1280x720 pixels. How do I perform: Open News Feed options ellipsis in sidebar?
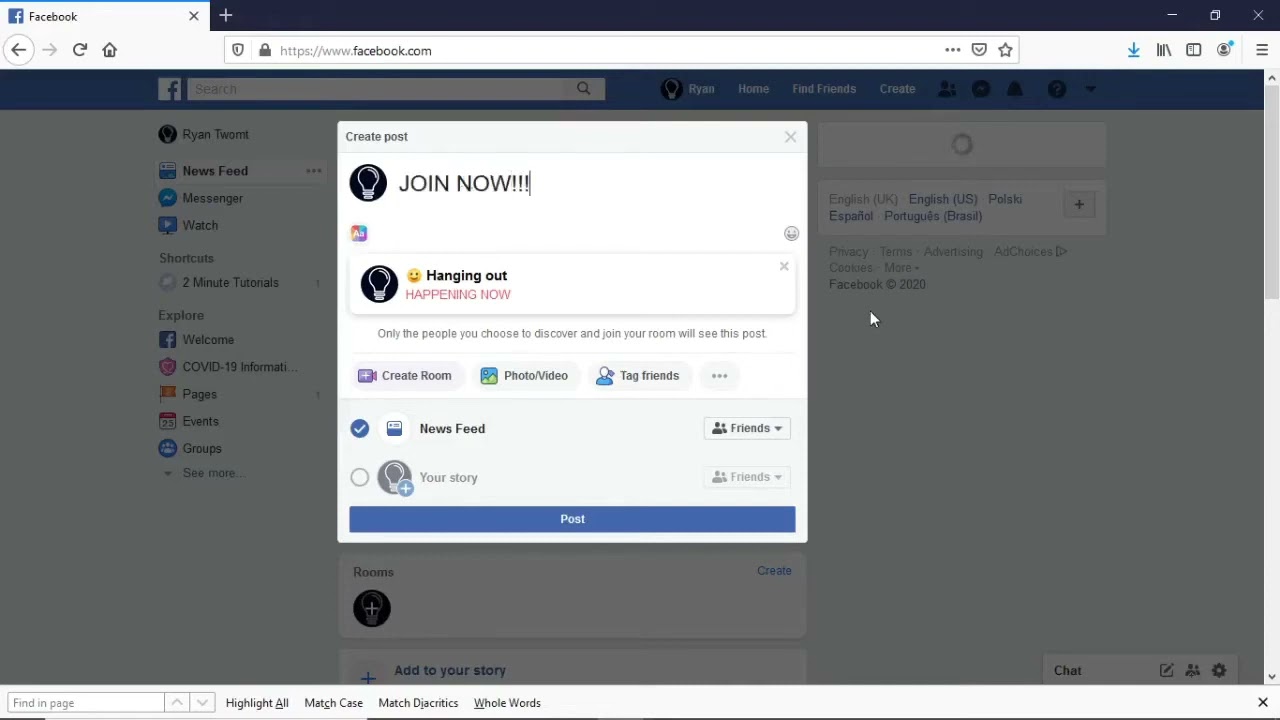(313, 171)
